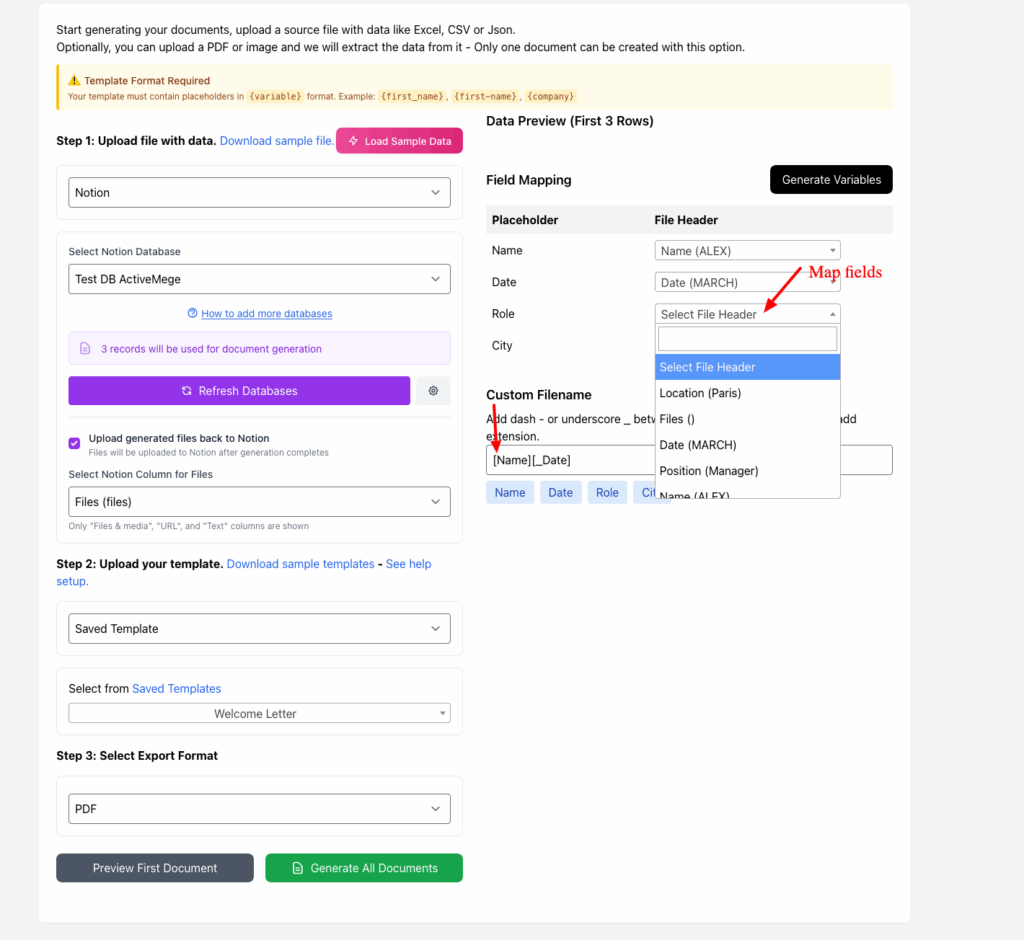Select Position (Manager) option in list
The height and width of the screenshot is (940, 1024).
click(709, 471)
